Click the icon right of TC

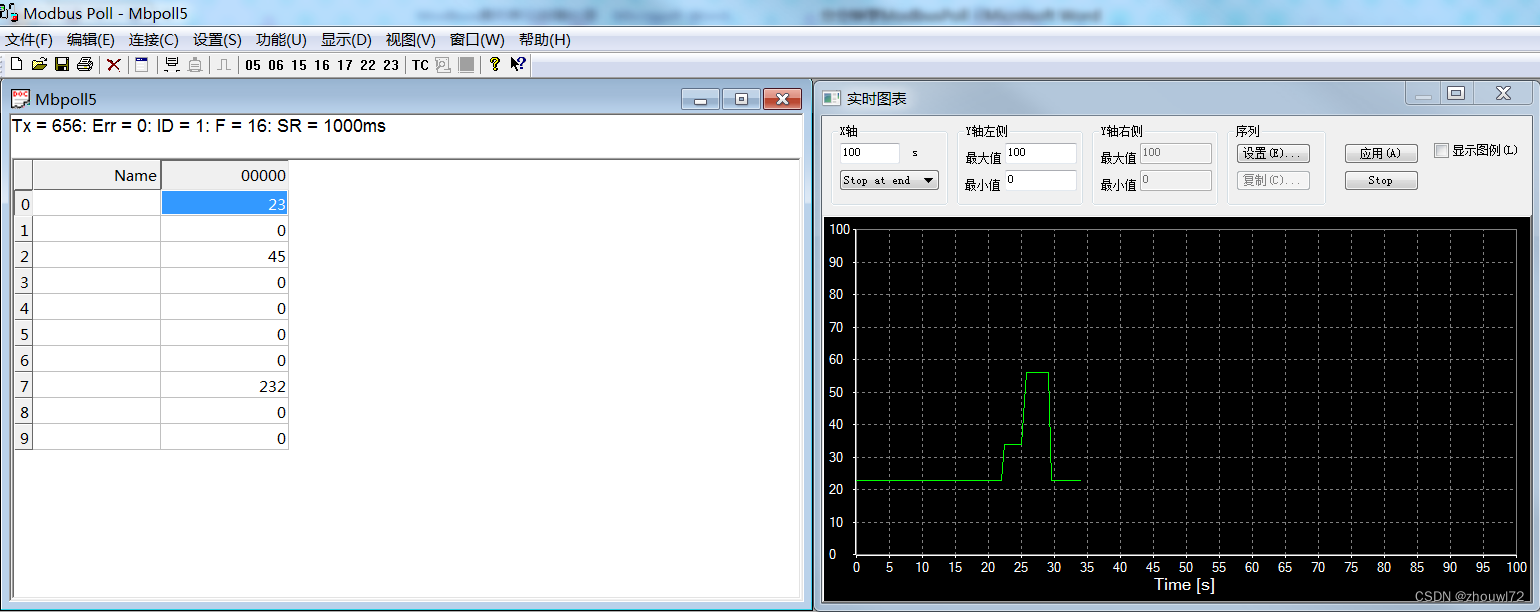(443, 65)
